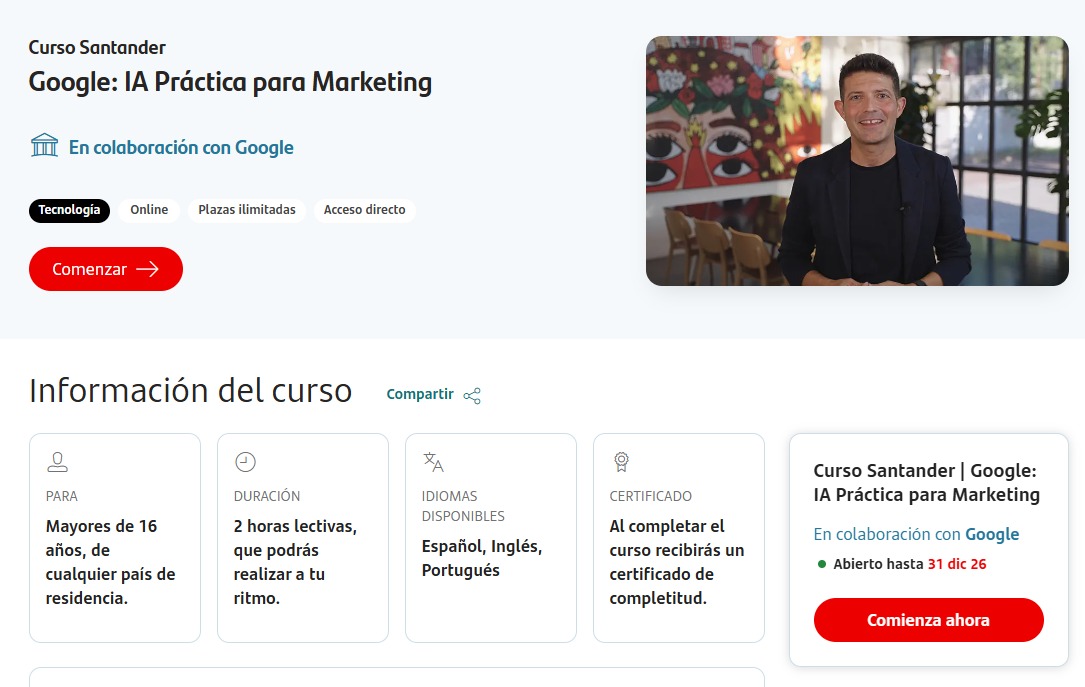Click the translation icon above "IDIOMAS DISPONIBLES"
The image size is (1085, 687).
tap(434, 461)
